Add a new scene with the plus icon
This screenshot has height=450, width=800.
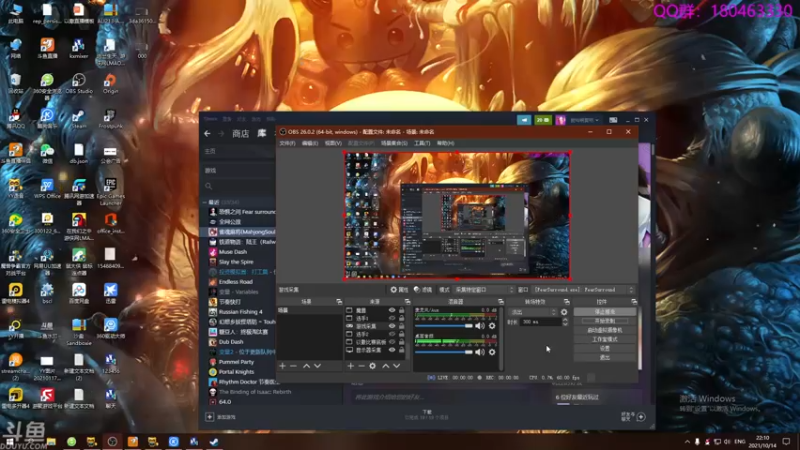click(x=282, y=366)
